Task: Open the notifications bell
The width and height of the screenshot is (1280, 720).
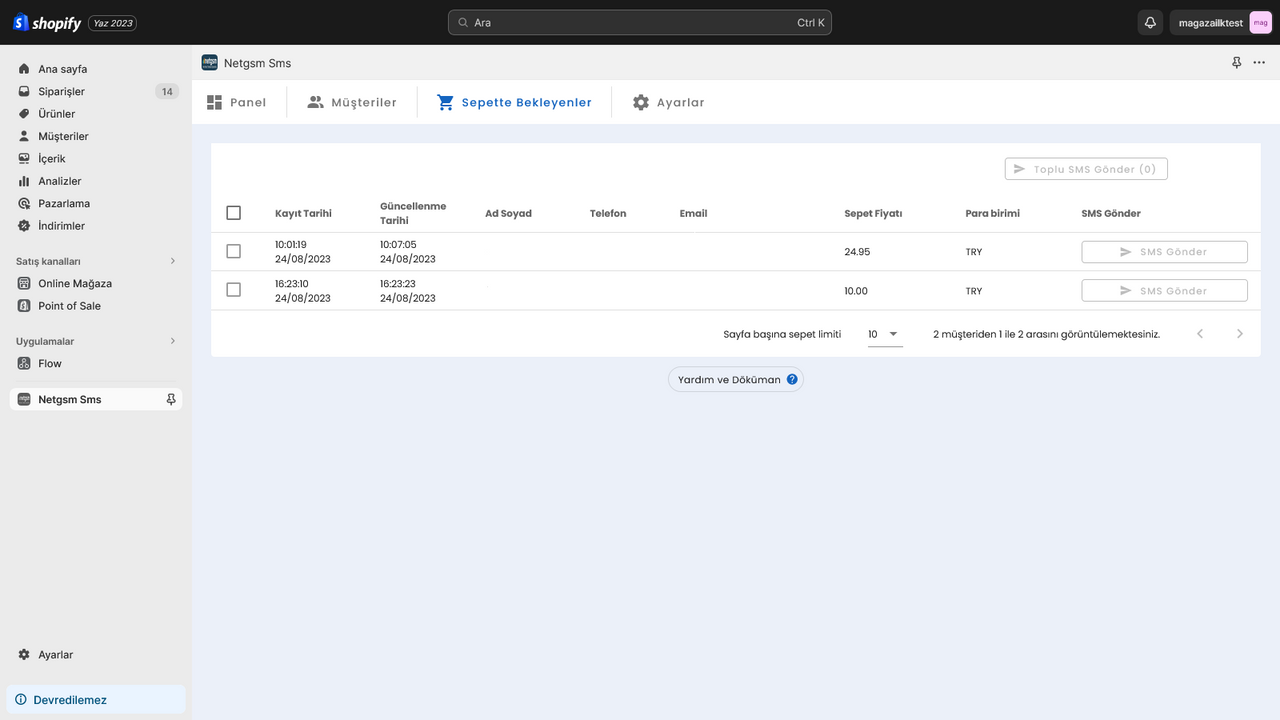Action: 1150,22
